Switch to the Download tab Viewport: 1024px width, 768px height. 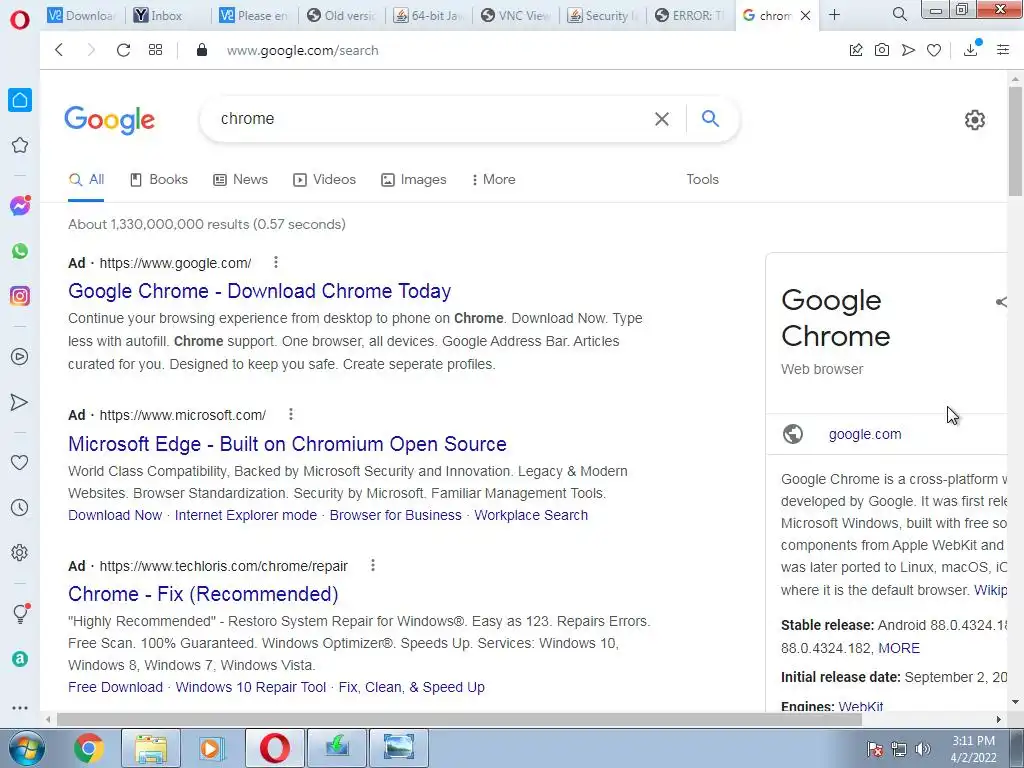84,15
